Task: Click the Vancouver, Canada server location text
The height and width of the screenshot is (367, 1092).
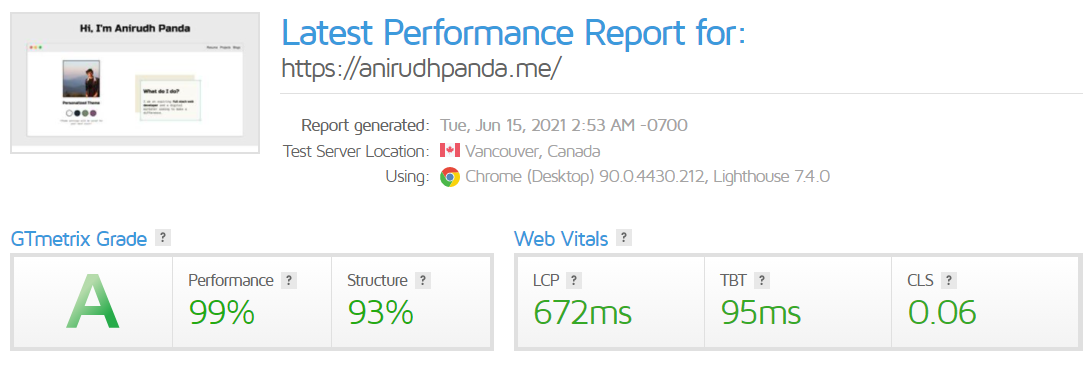Action: (533, 151)
